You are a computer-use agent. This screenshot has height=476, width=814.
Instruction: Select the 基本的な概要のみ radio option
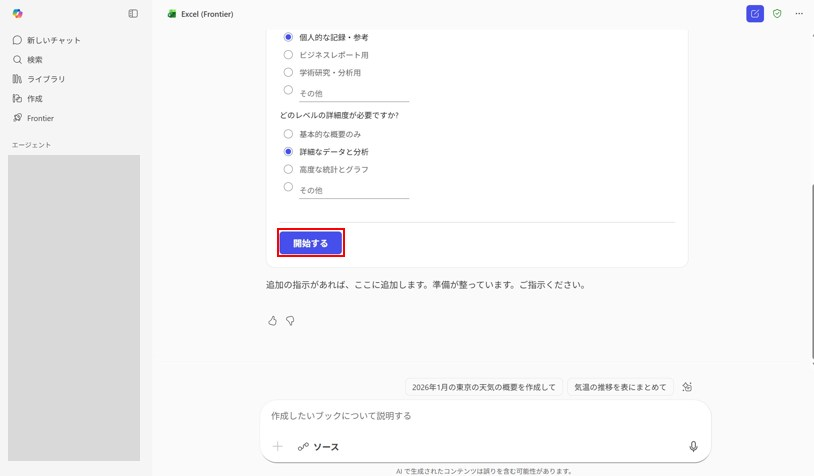[288, 134]
